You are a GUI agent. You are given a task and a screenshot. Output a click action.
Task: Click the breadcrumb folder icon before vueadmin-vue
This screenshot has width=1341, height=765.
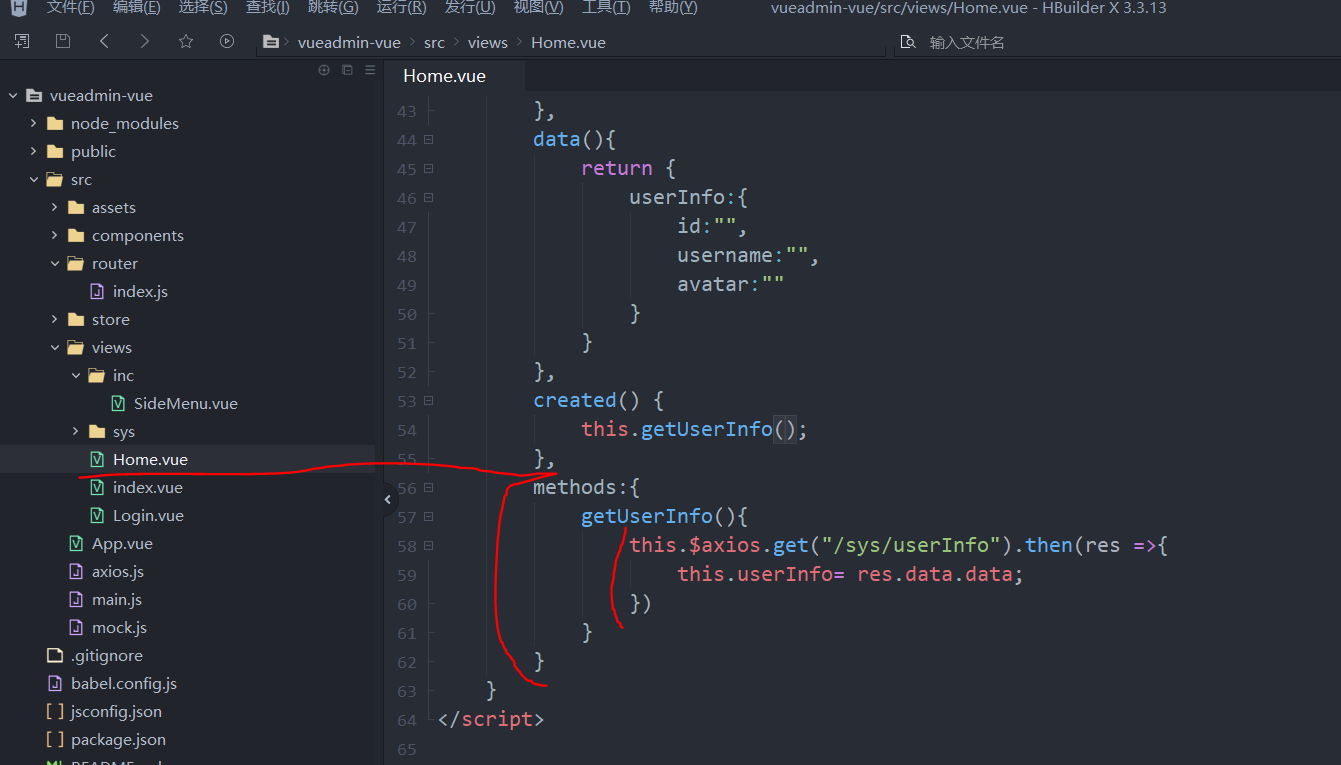point(270,42)
